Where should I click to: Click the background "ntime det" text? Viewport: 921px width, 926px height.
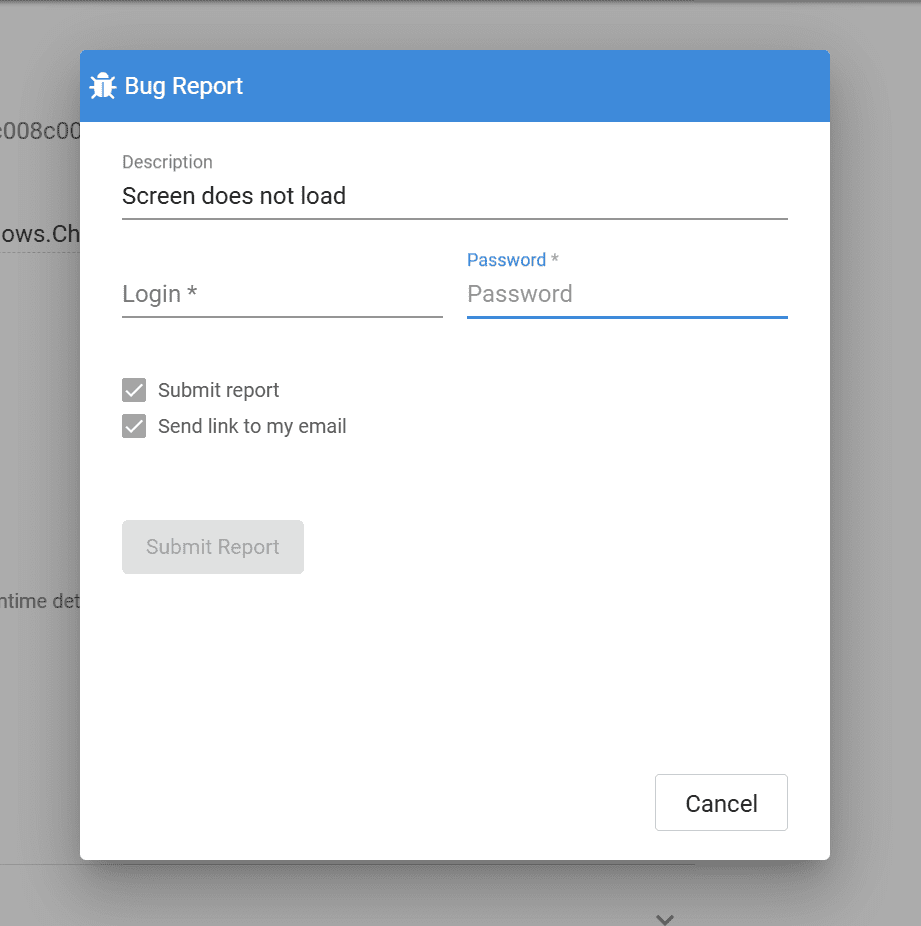click(40, 602)
